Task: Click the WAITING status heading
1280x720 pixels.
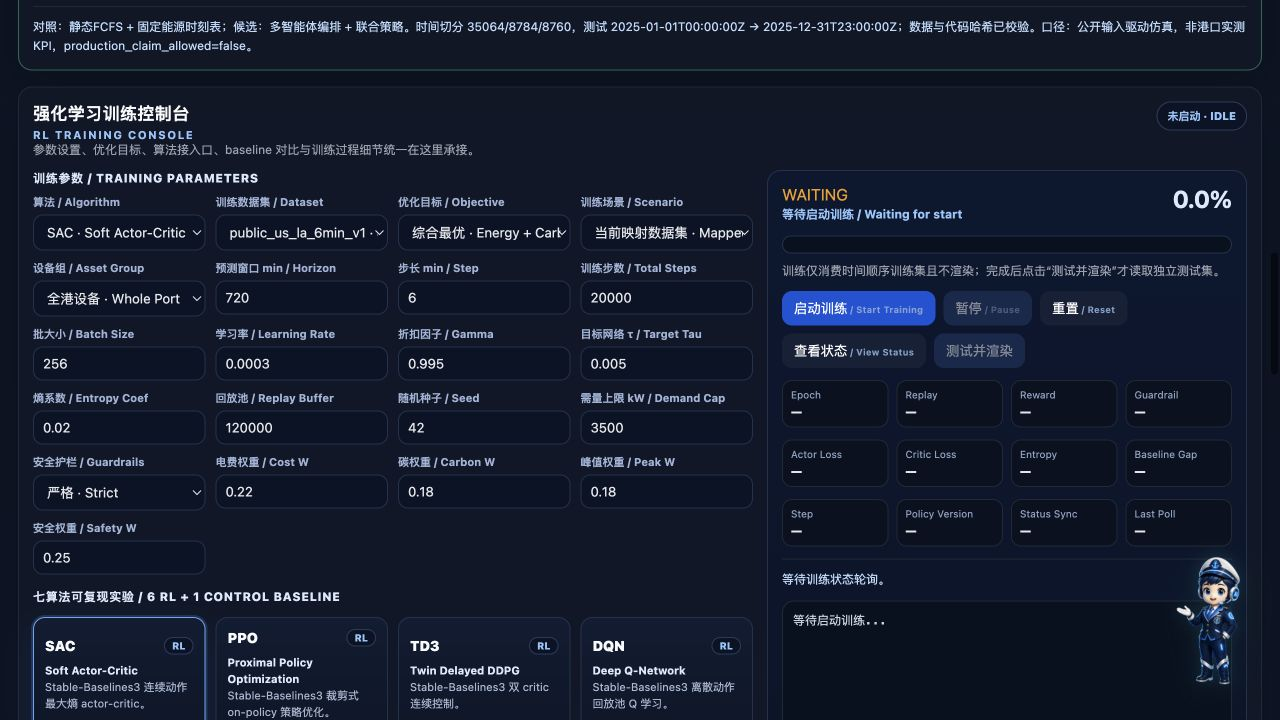Action: coord(815,195)
